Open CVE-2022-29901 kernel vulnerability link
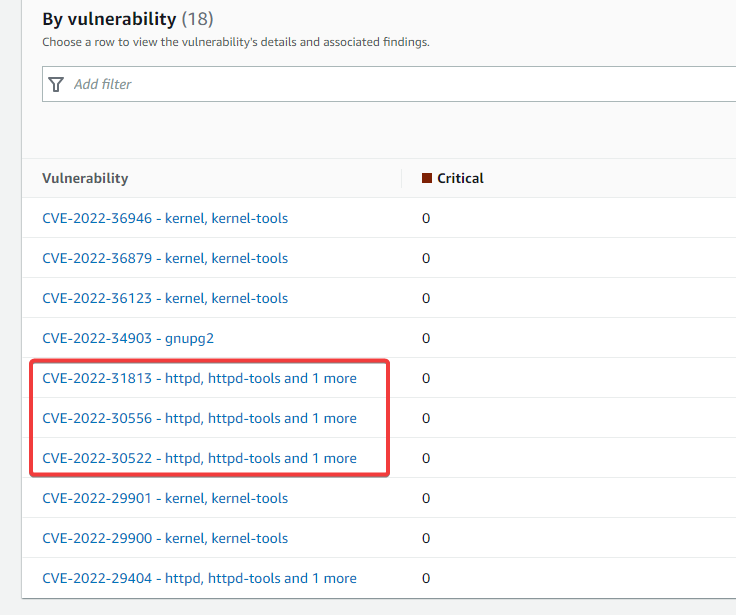Viewport: 736px width, 615px height. point(165,498)
